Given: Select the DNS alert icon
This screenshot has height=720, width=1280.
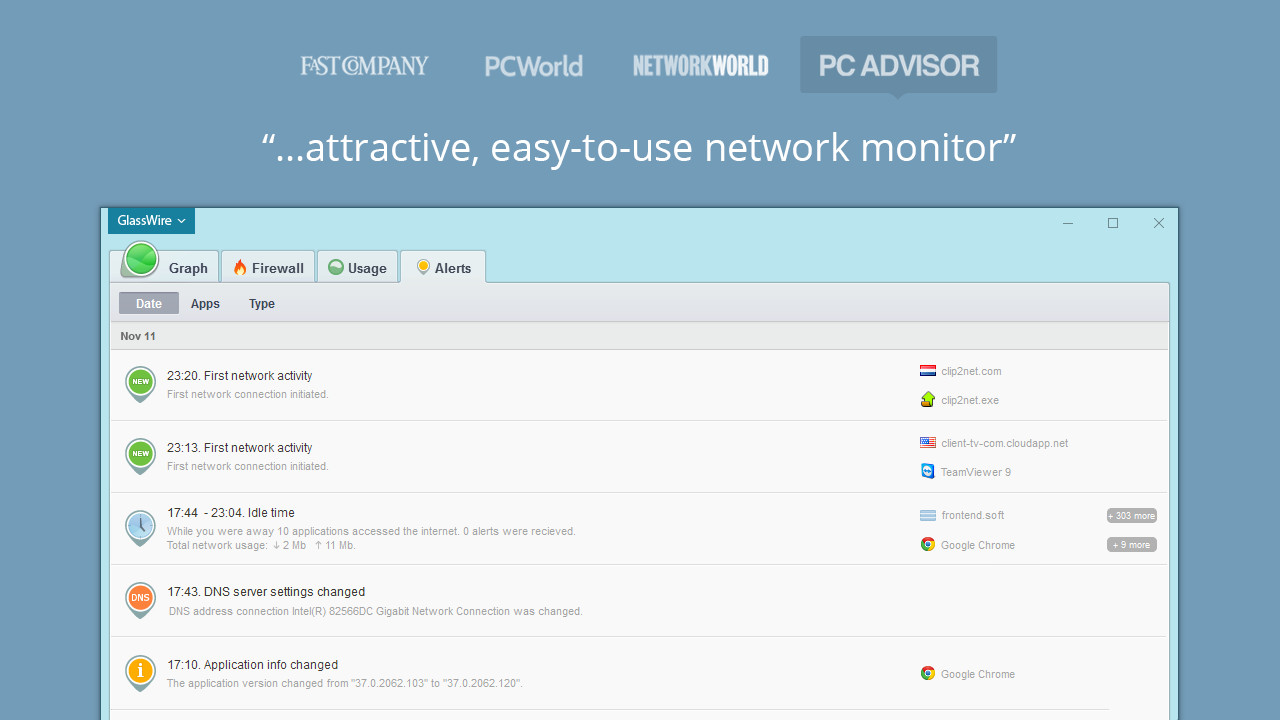Looking at the screenshot, I should [x=140, y=600].
